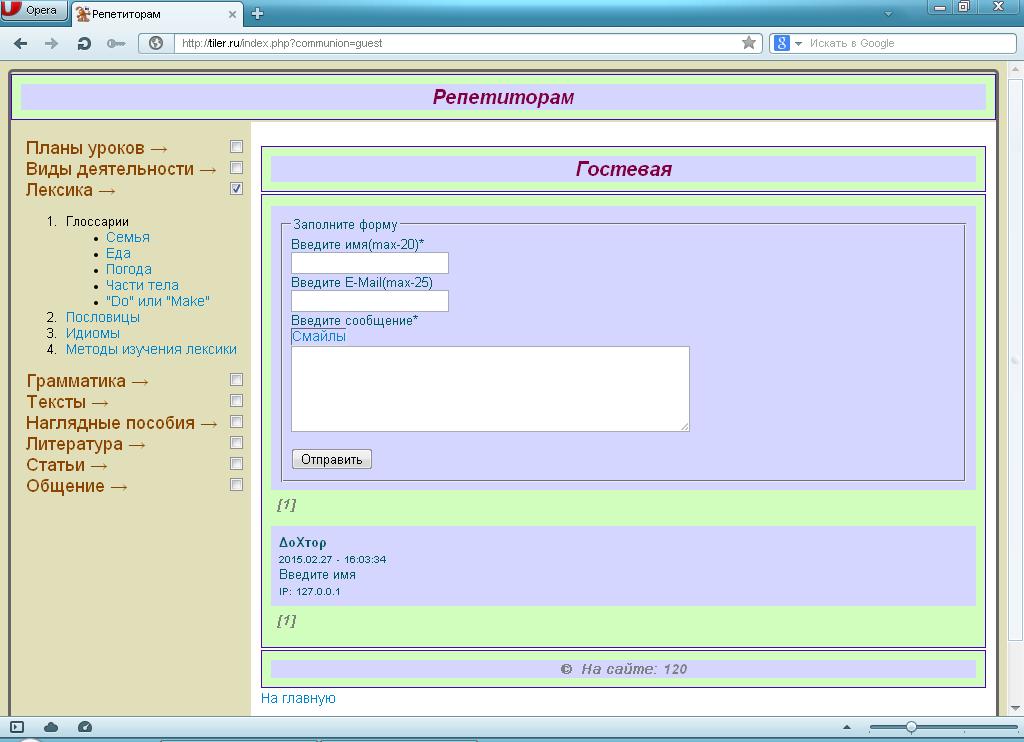Open the Смайлы link
This screenshot has height=742, width=1024.
coord(318,337)
